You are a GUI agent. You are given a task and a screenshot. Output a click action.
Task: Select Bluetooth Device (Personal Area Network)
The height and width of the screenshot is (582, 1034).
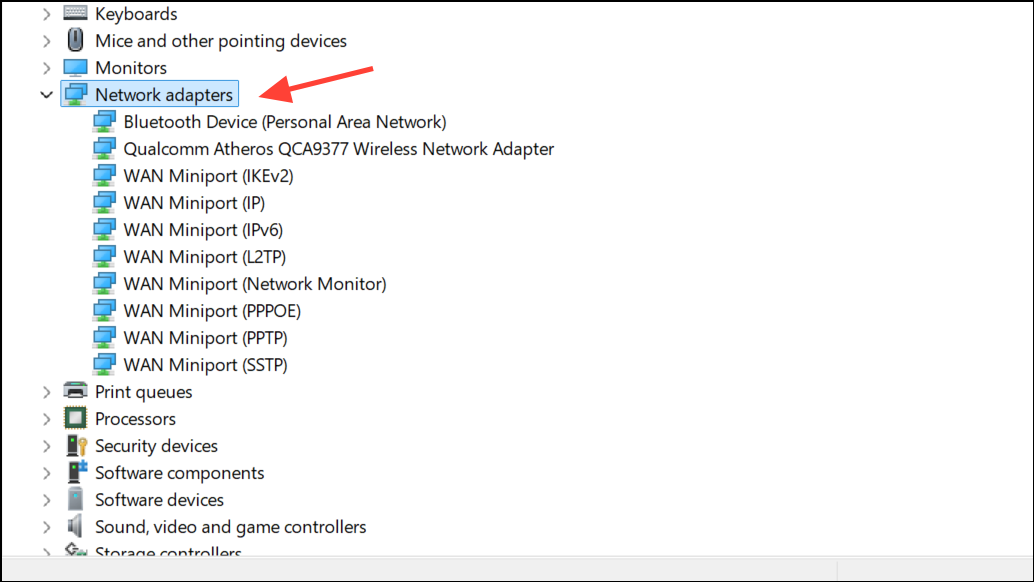coord(284,122)
